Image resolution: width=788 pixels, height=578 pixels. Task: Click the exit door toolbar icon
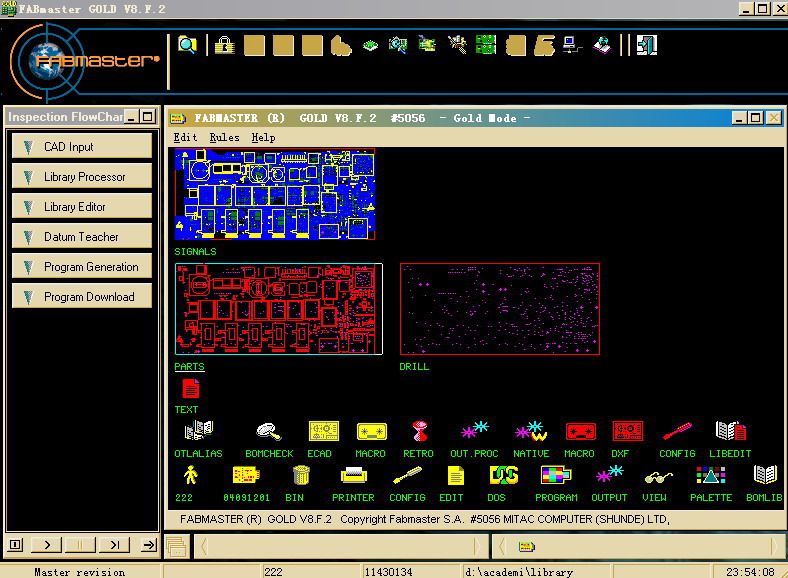646,45
